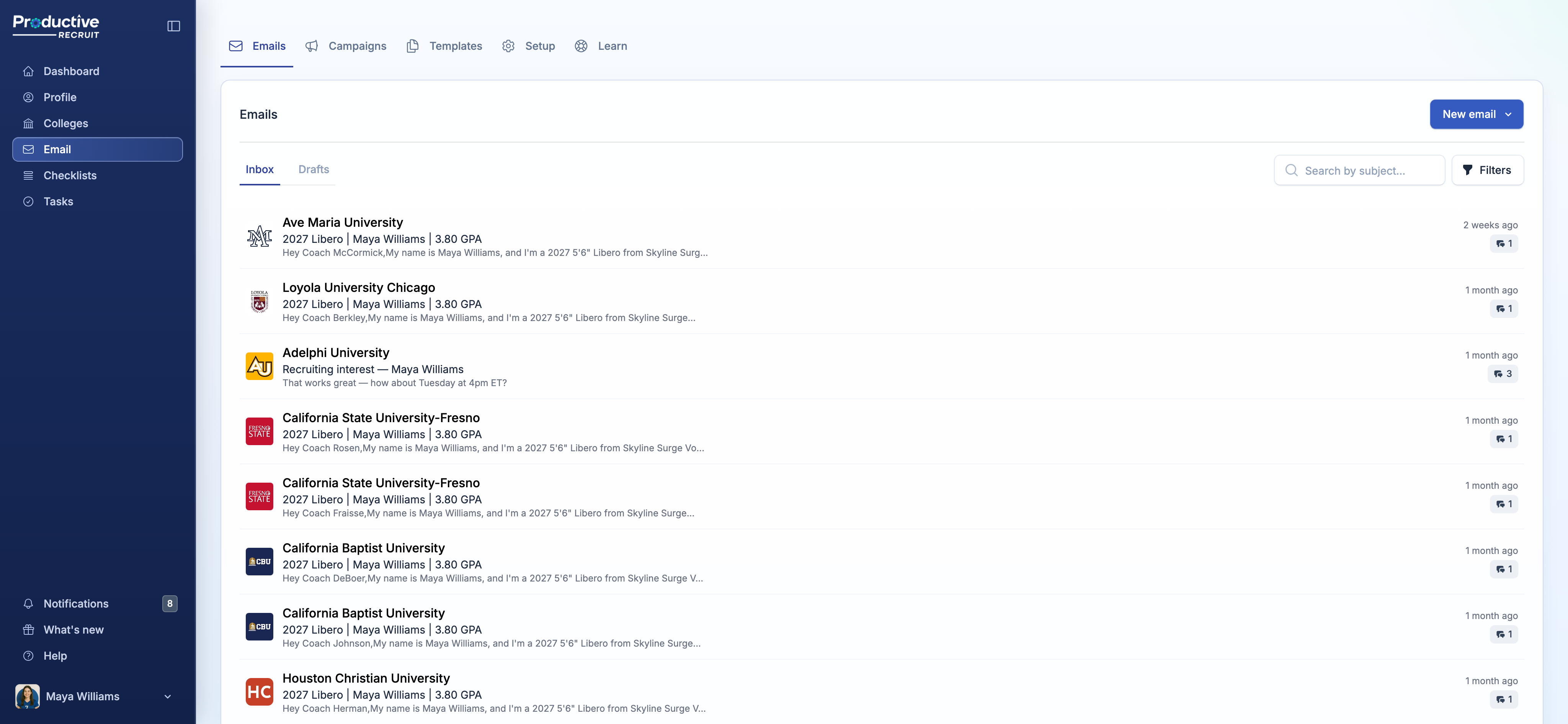Open the Help question mark icon
This screenshot has height=724, width=1568.
pos(28,657)
